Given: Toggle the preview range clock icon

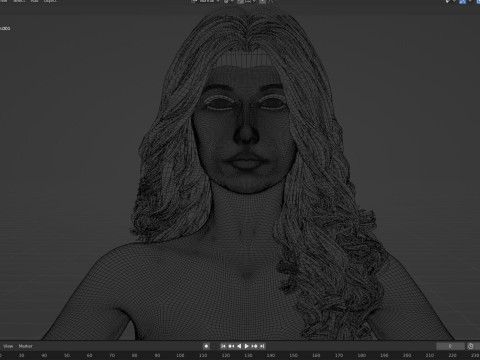Looking at the screenshot, I should tap(471, 346).
